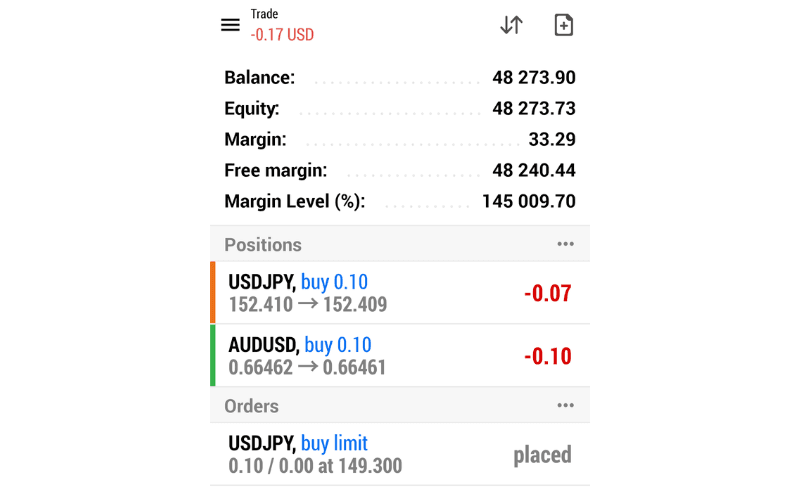Open the Orders three-dot options menu

[x=565, y=405]
